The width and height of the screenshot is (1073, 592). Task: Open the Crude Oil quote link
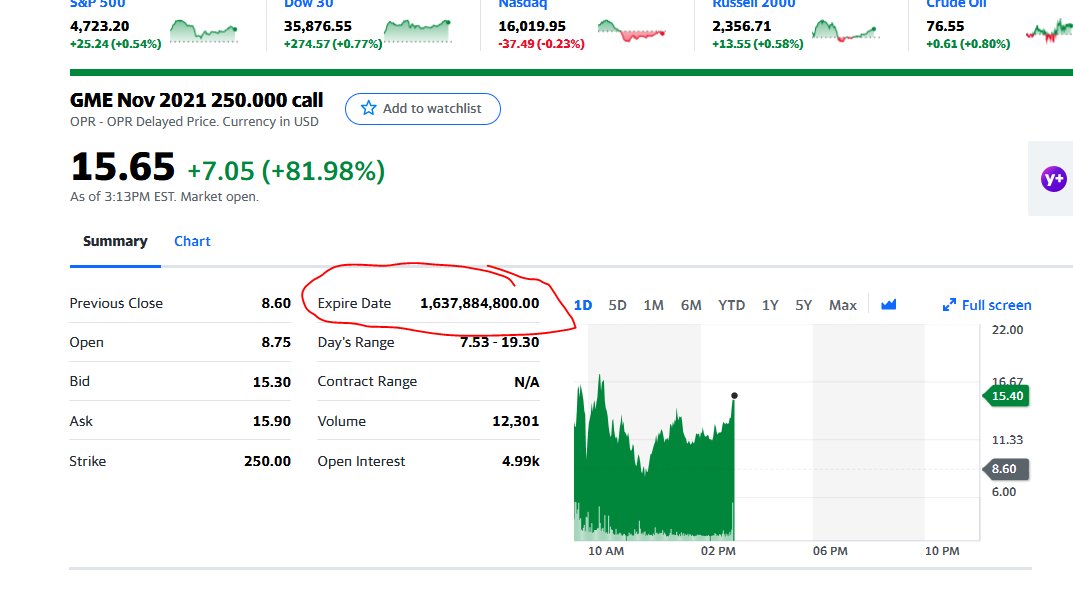(956, 4)
